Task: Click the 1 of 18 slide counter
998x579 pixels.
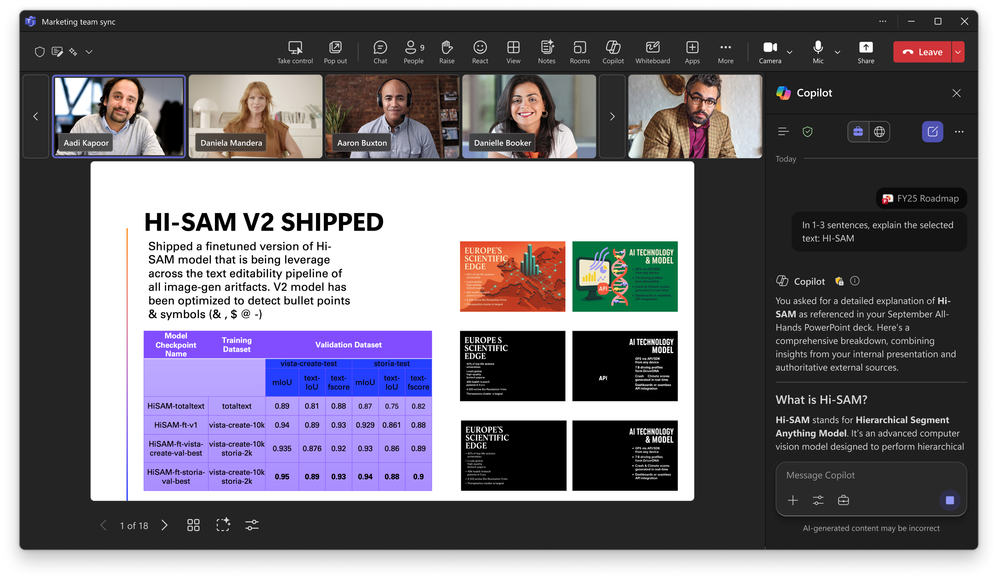Action: [134, 526]
